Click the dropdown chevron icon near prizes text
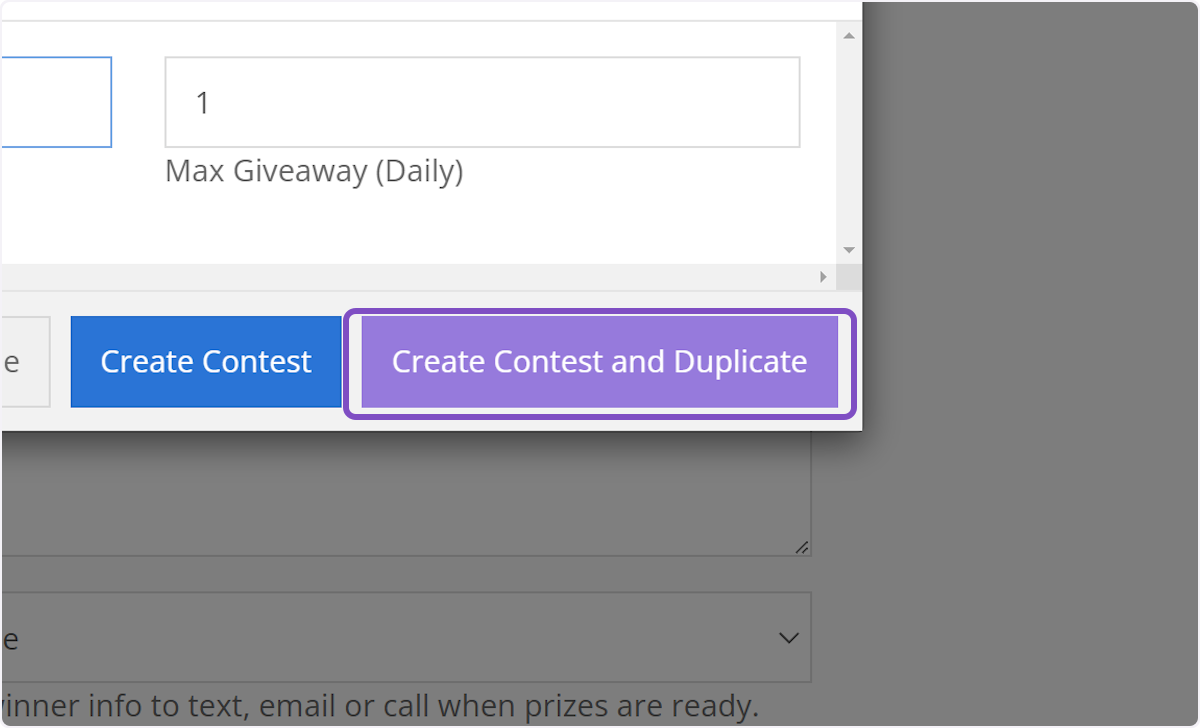 787,637
